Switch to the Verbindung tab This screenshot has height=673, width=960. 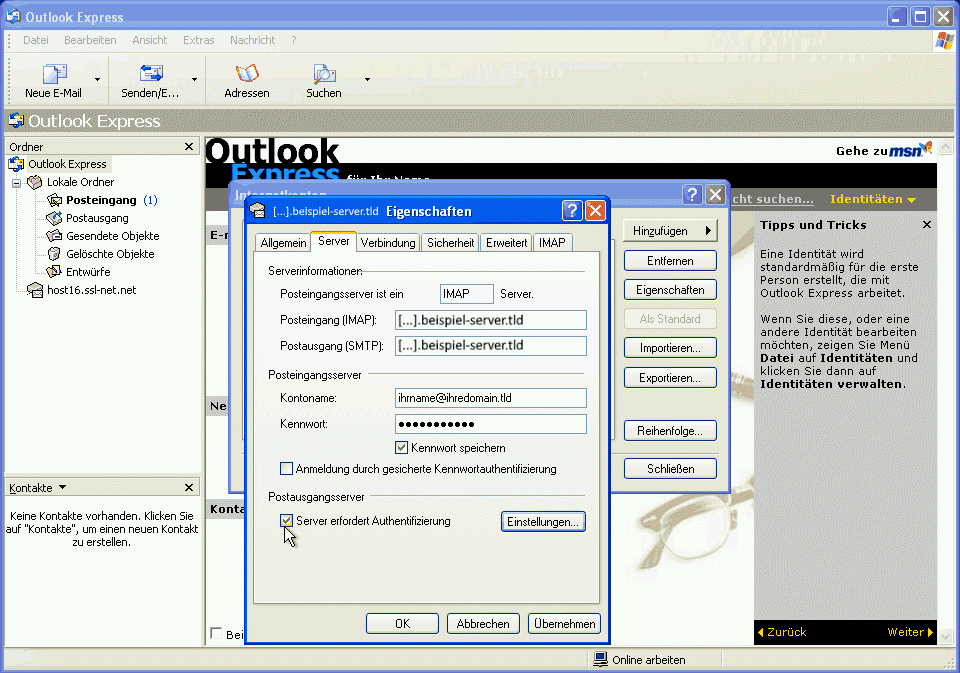coord(388,242)
